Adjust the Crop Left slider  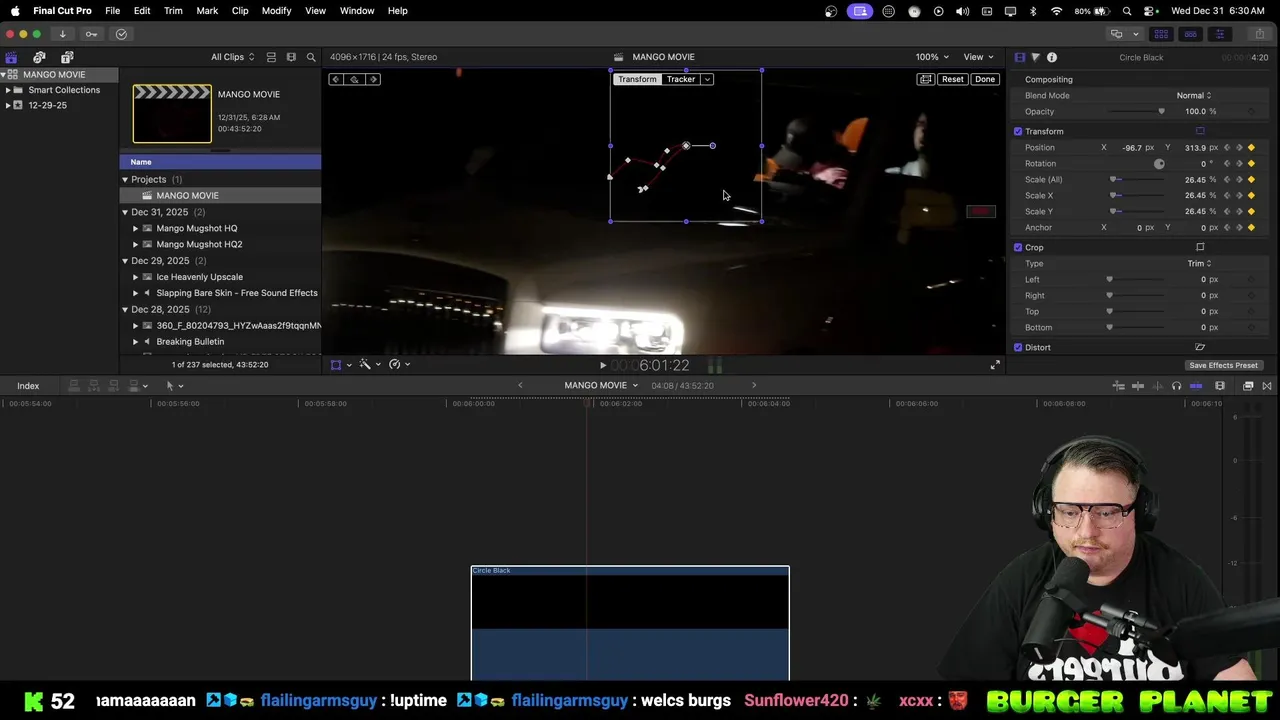pos(1136,280)
